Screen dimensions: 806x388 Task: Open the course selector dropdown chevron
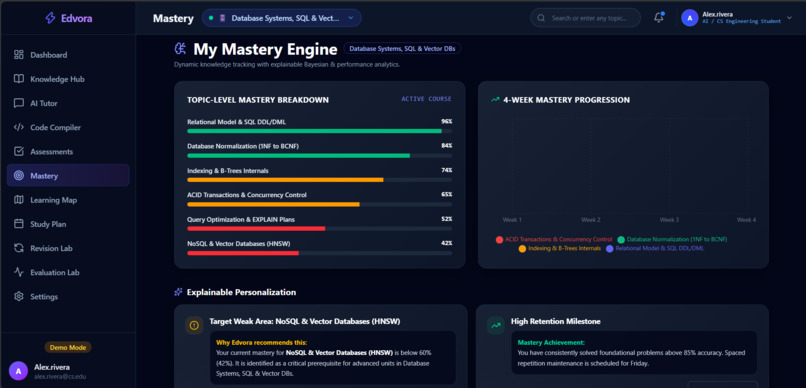pos(351,18)
